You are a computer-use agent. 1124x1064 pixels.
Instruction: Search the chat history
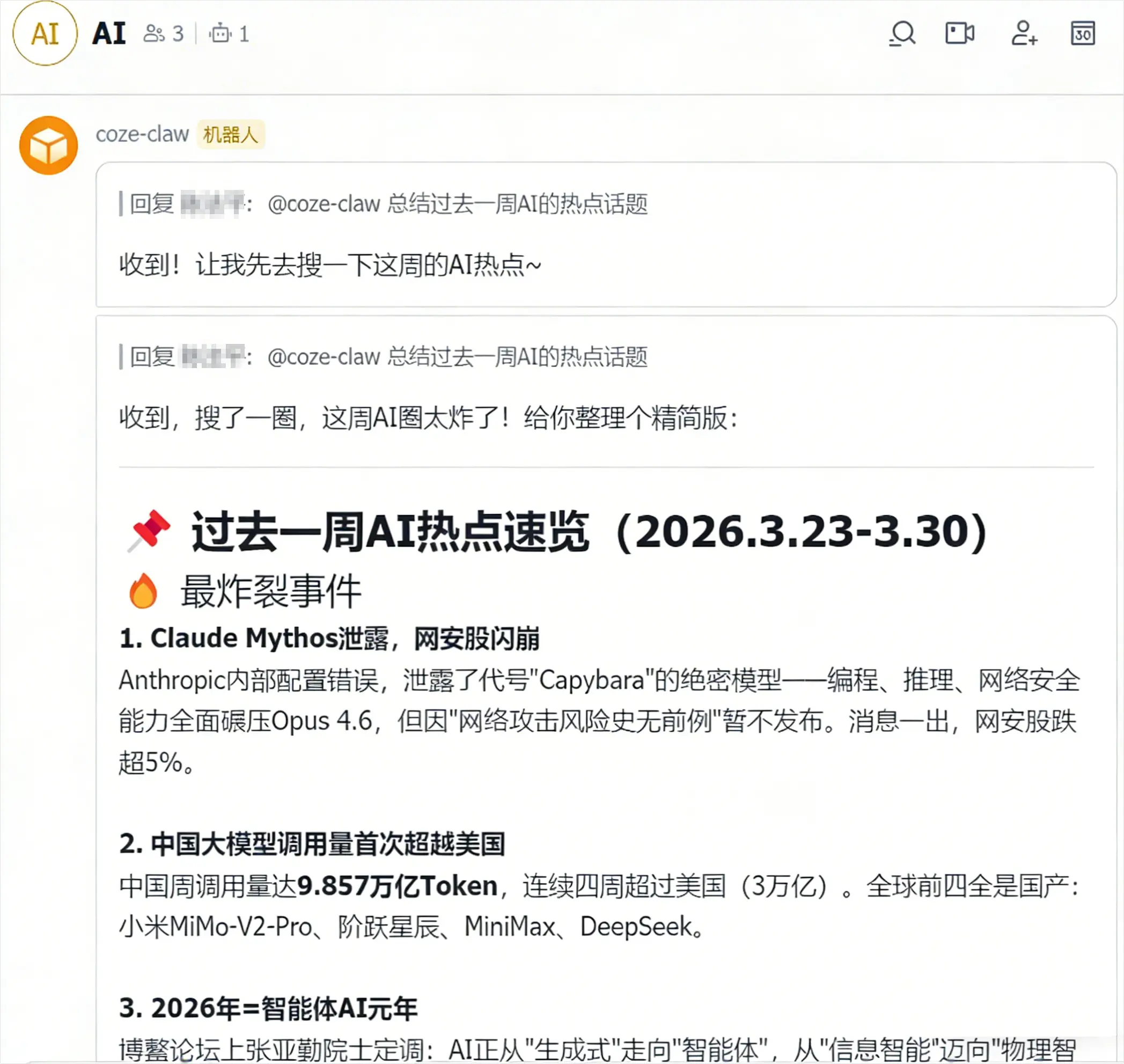coord(902,33)
